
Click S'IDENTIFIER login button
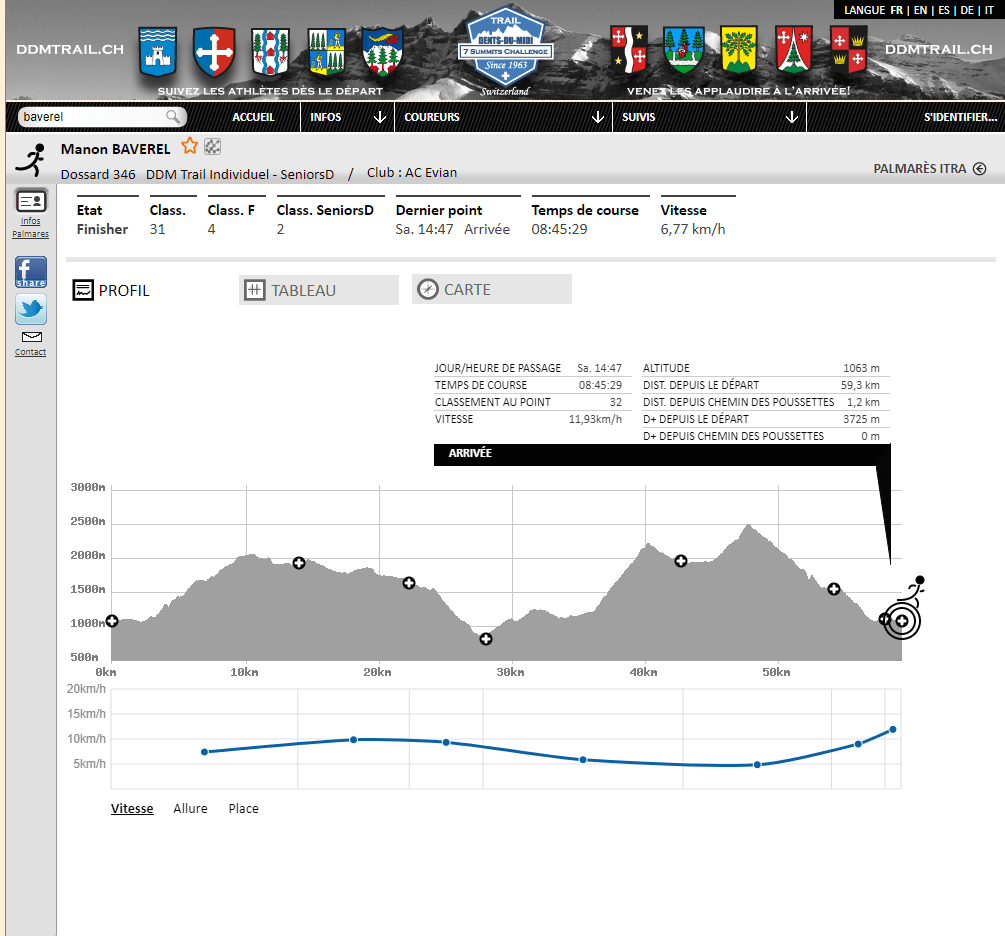pyautogui.click(x=960, y=117)
